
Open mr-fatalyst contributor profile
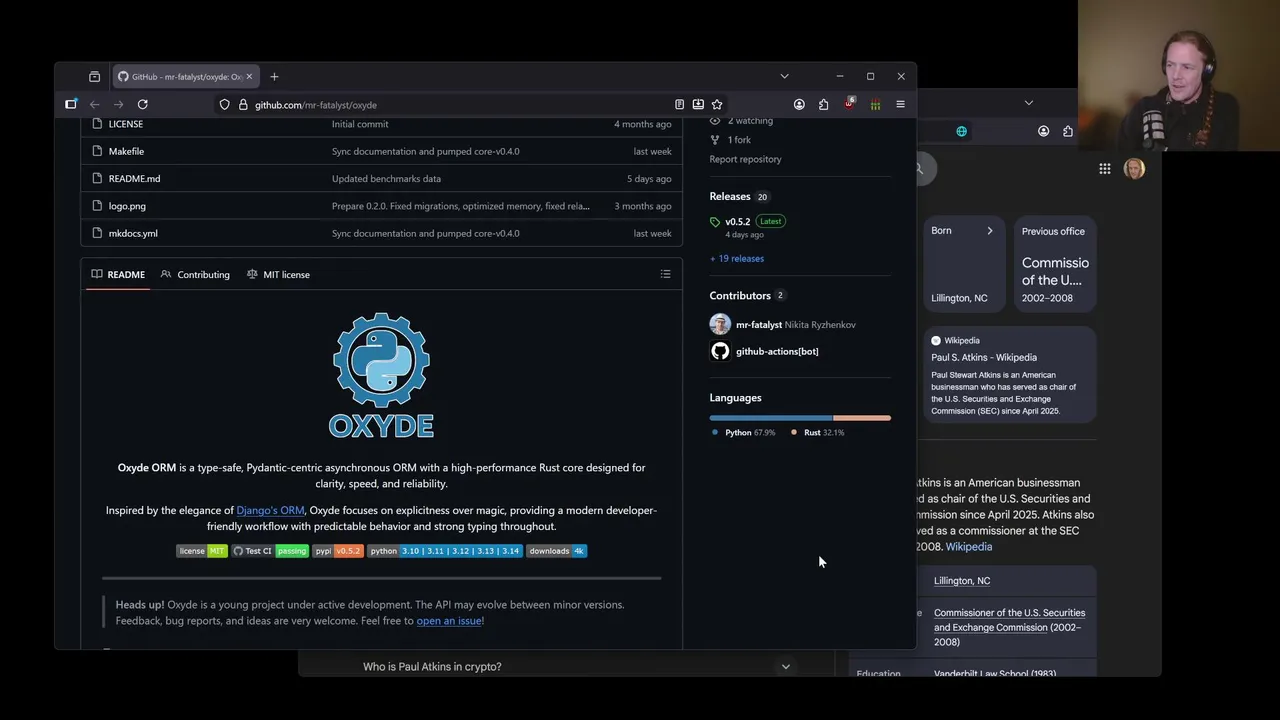759,324
